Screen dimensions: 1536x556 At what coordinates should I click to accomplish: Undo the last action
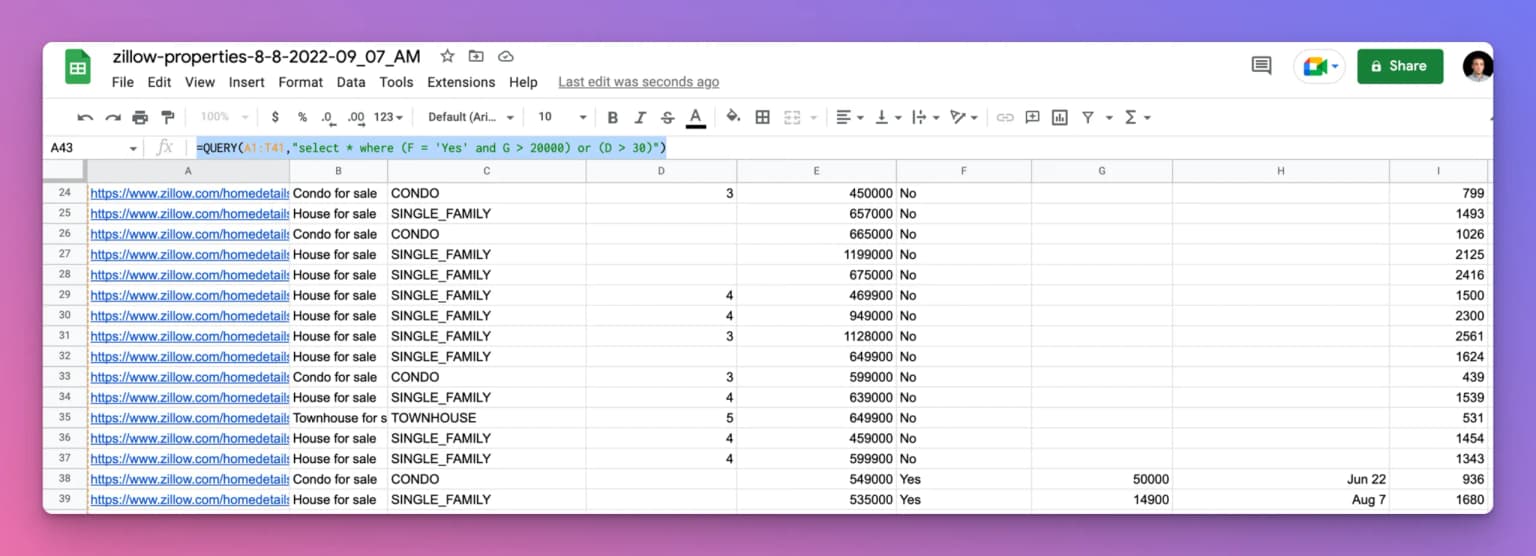pos(85,117)
